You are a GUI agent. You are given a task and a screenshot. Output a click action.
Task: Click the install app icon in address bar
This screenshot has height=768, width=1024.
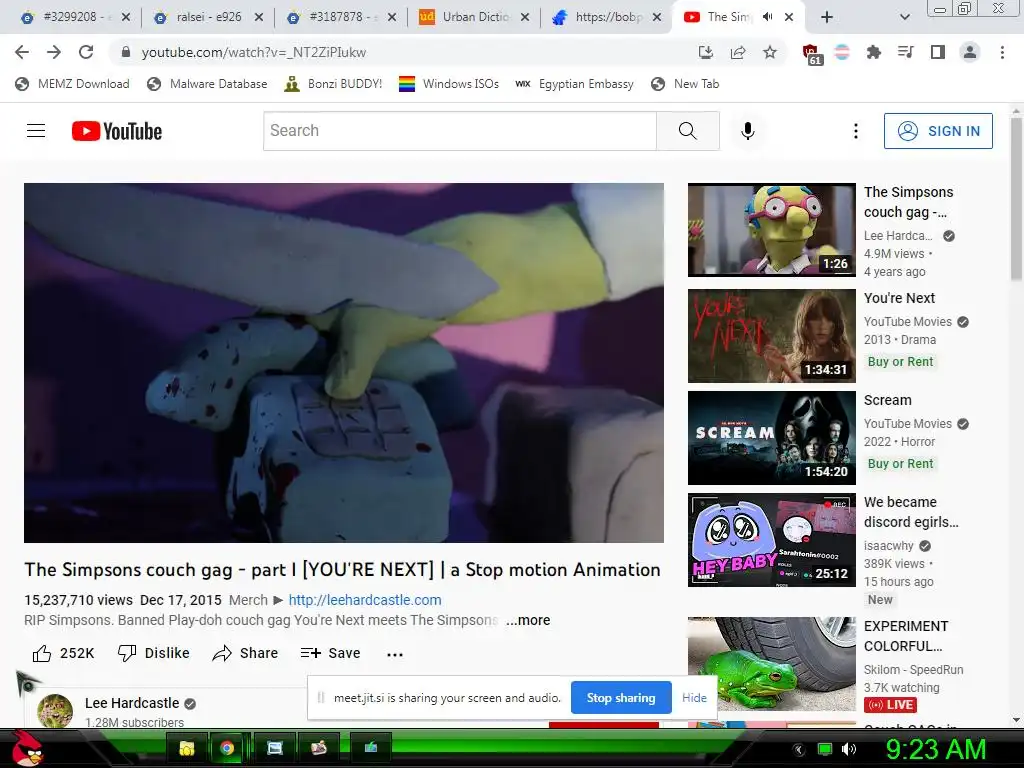pyautogui.click(x=705, y=52)
